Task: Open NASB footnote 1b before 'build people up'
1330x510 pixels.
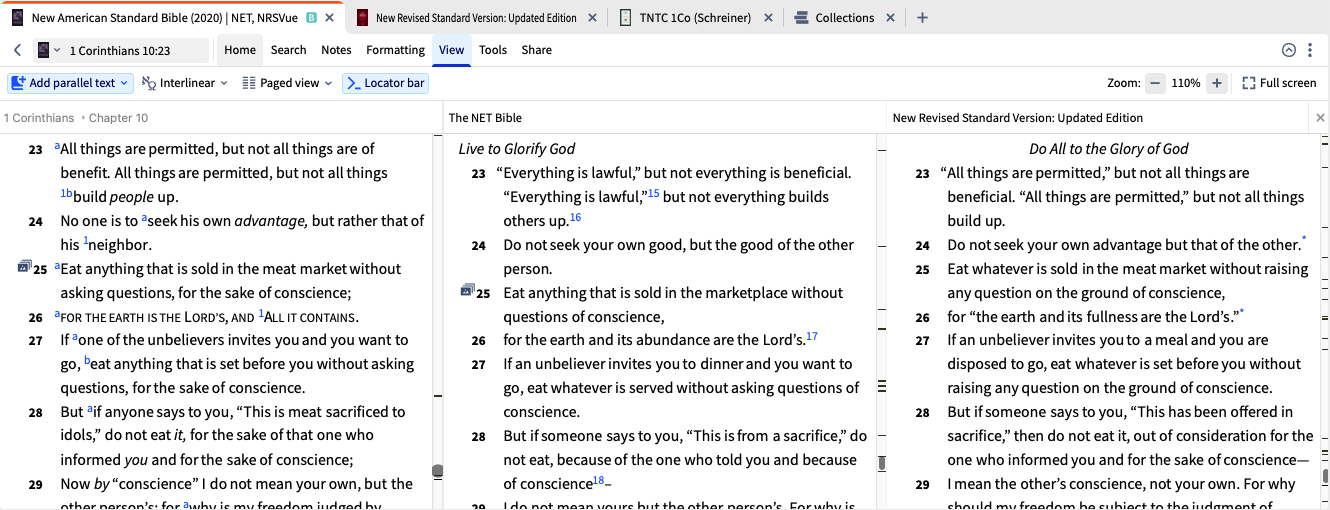Action: [66, 193]
